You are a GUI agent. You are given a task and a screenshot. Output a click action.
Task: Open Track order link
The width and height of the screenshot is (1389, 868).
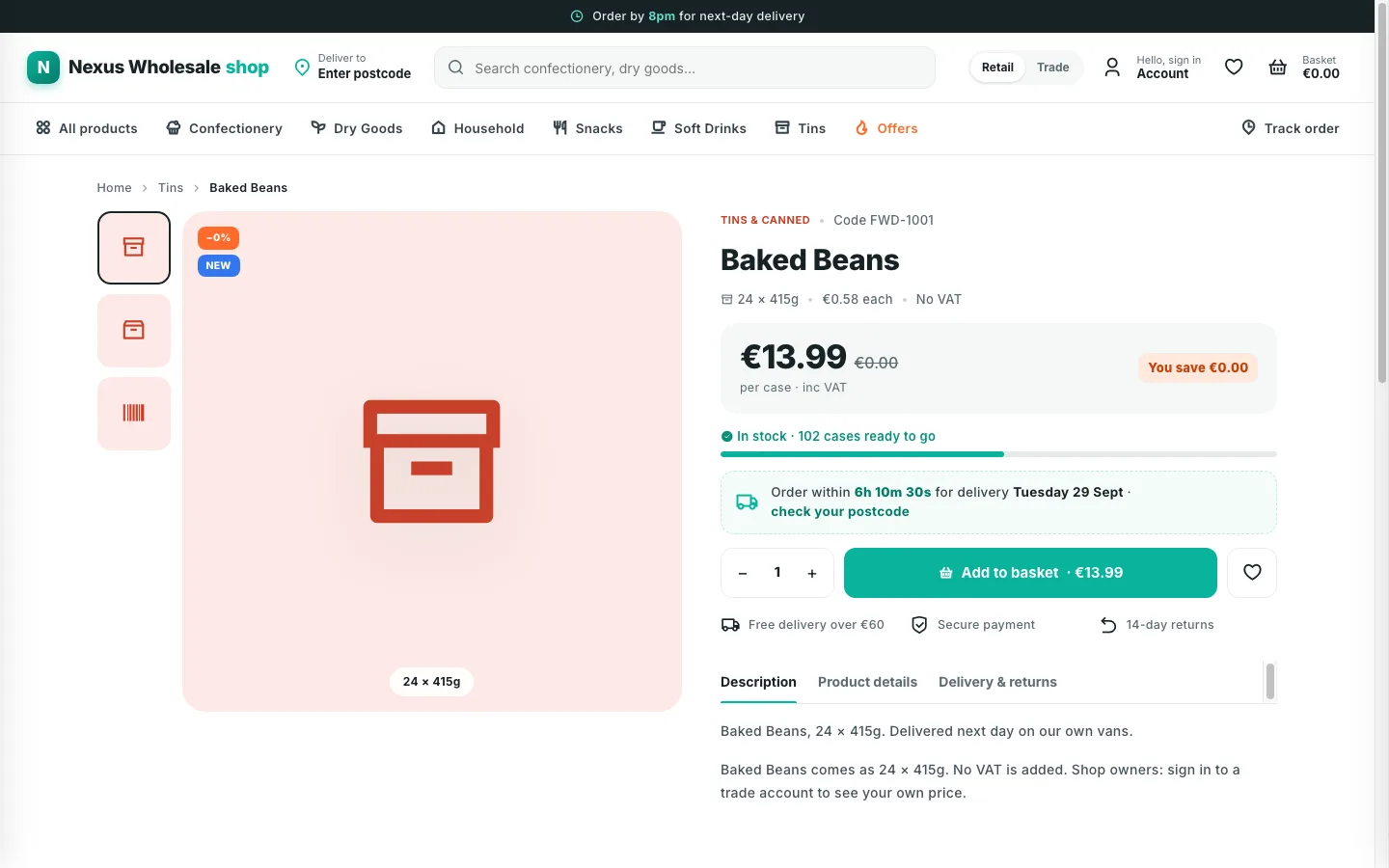point(1291,128)
